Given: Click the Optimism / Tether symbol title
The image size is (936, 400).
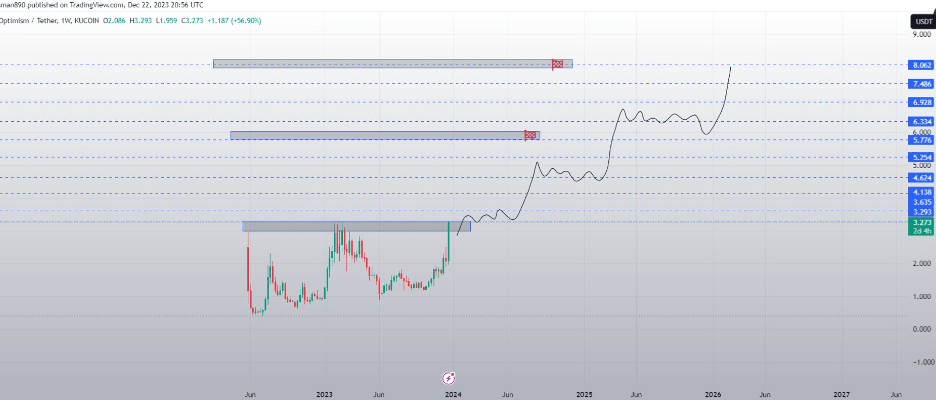Looking at the screenshot, I should pyautogui.click(x=28, y=20).
